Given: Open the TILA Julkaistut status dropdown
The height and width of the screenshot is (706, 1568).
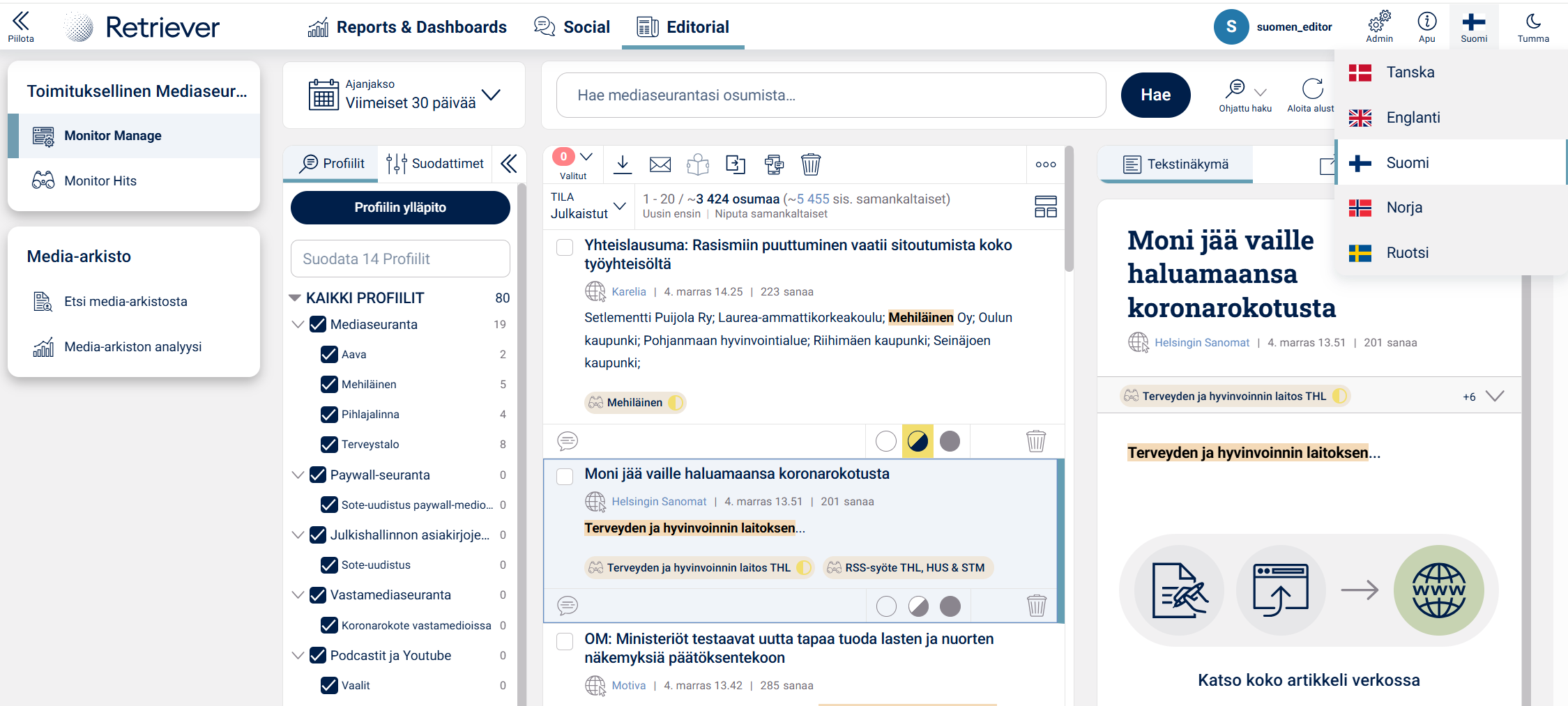Looking at the screenshot, I should click(x=588, y=206).
